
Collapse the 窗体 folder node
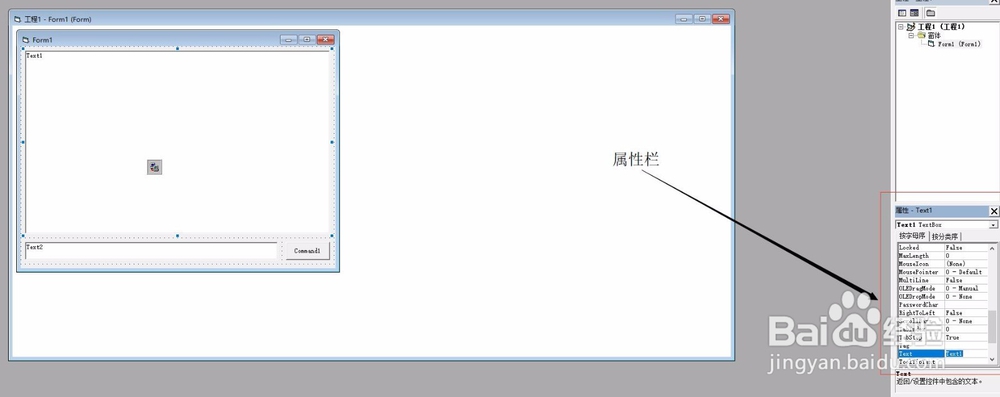[x=911, y=36]
